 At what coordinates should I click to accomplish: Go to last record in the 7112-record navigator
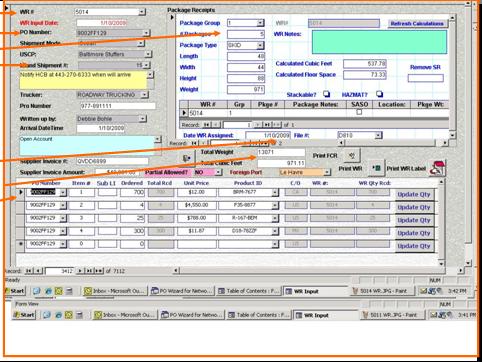pos(89,271)
